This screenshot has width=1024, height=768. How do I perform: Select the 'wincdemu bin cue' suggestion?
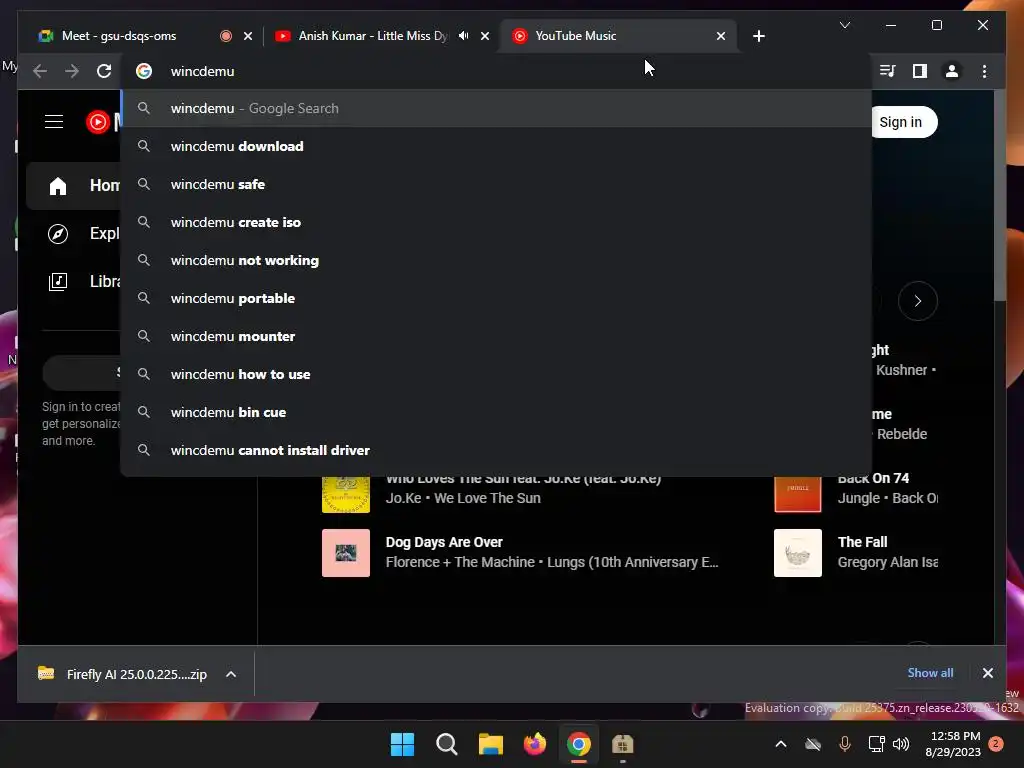(496, 412)
